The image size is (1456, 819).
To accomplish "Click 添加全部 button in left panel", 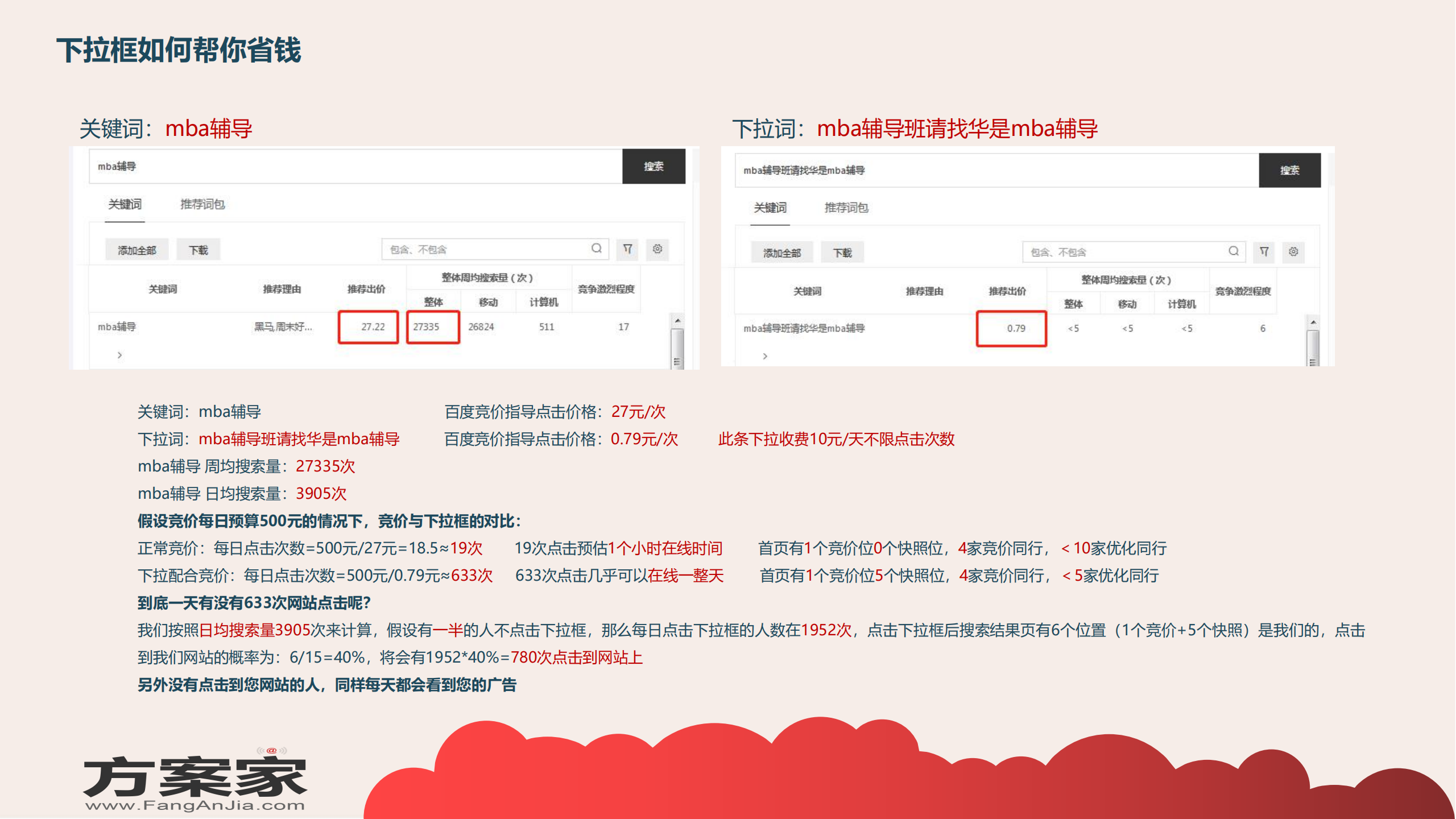I will [x=136, y=250].
